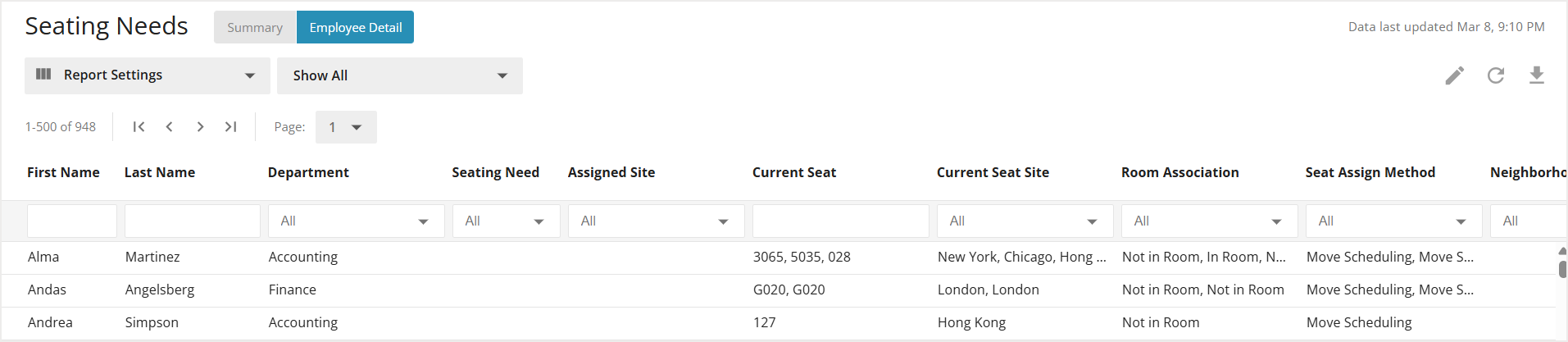This screenshot has height=342, width=1568.
Task: Click the download report icon
Action: (1537, 75)
